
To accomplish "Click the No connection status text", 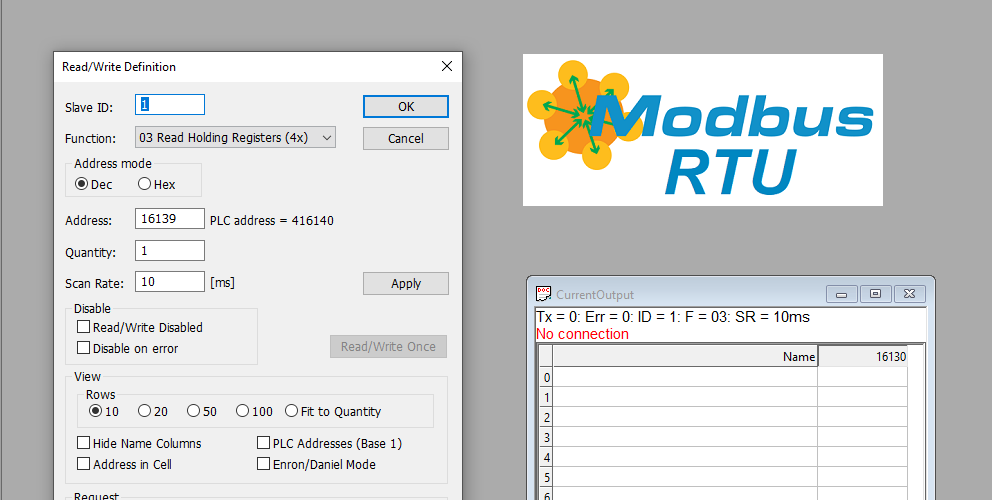I will click(582, 334).
